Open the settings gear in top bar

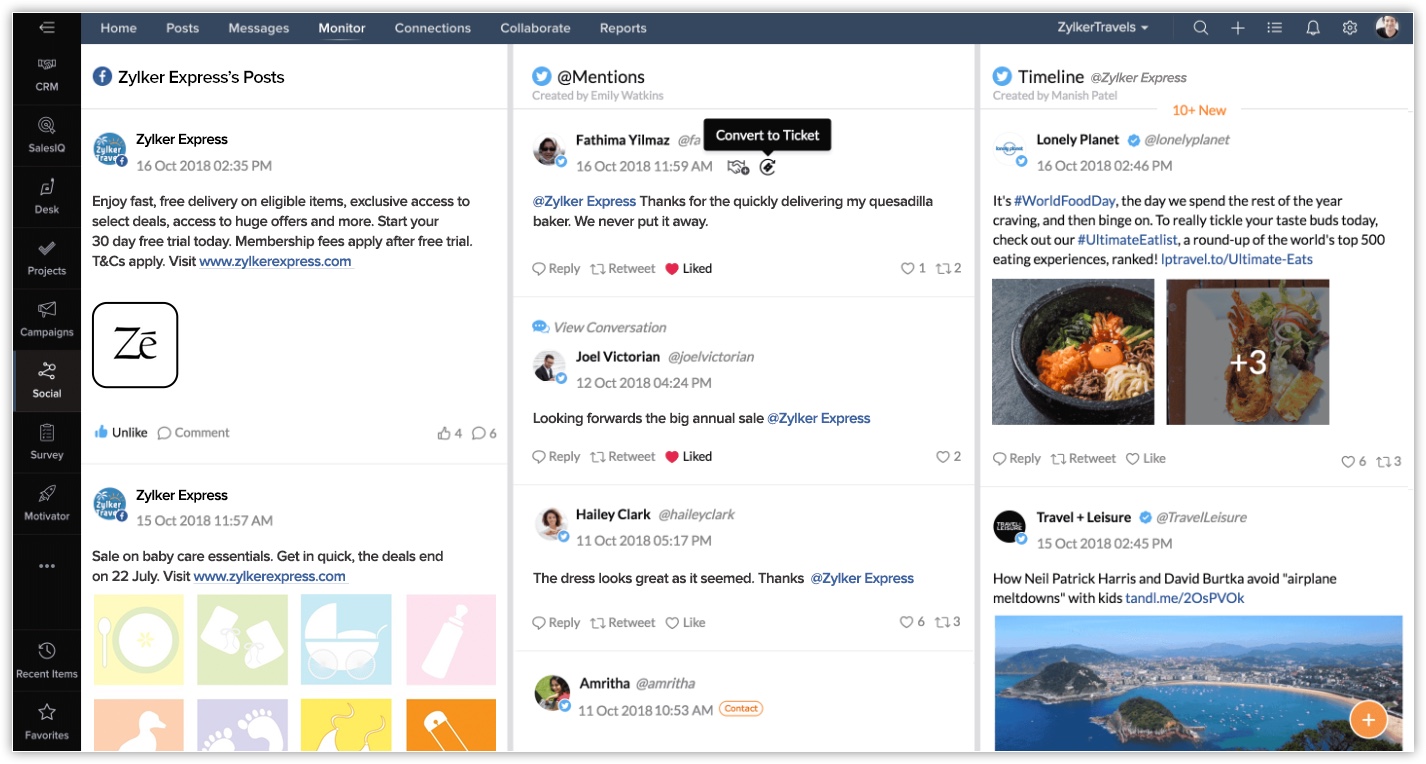[1350, 28]
